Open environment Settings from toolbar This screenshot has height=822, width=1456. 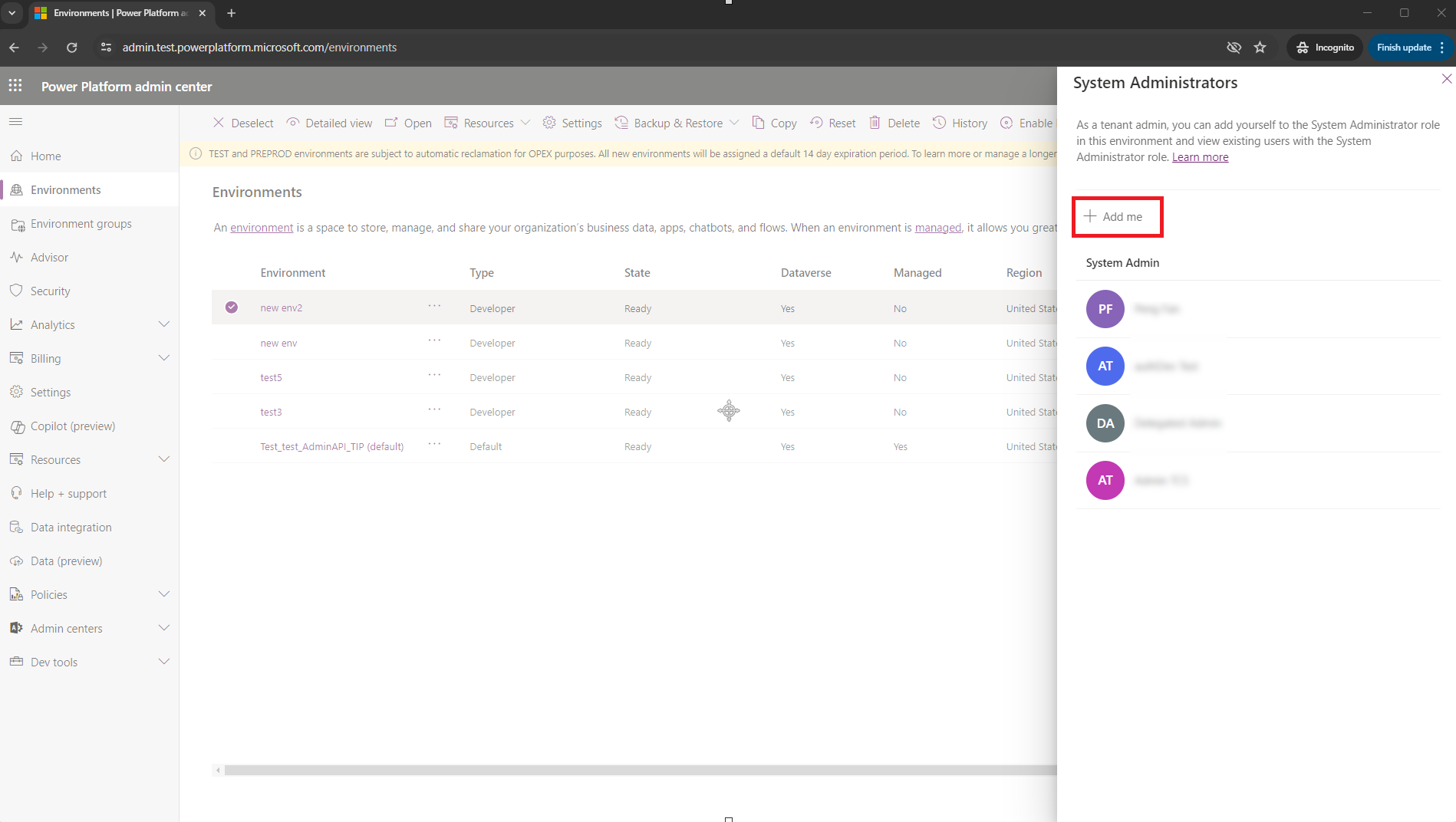572,123
